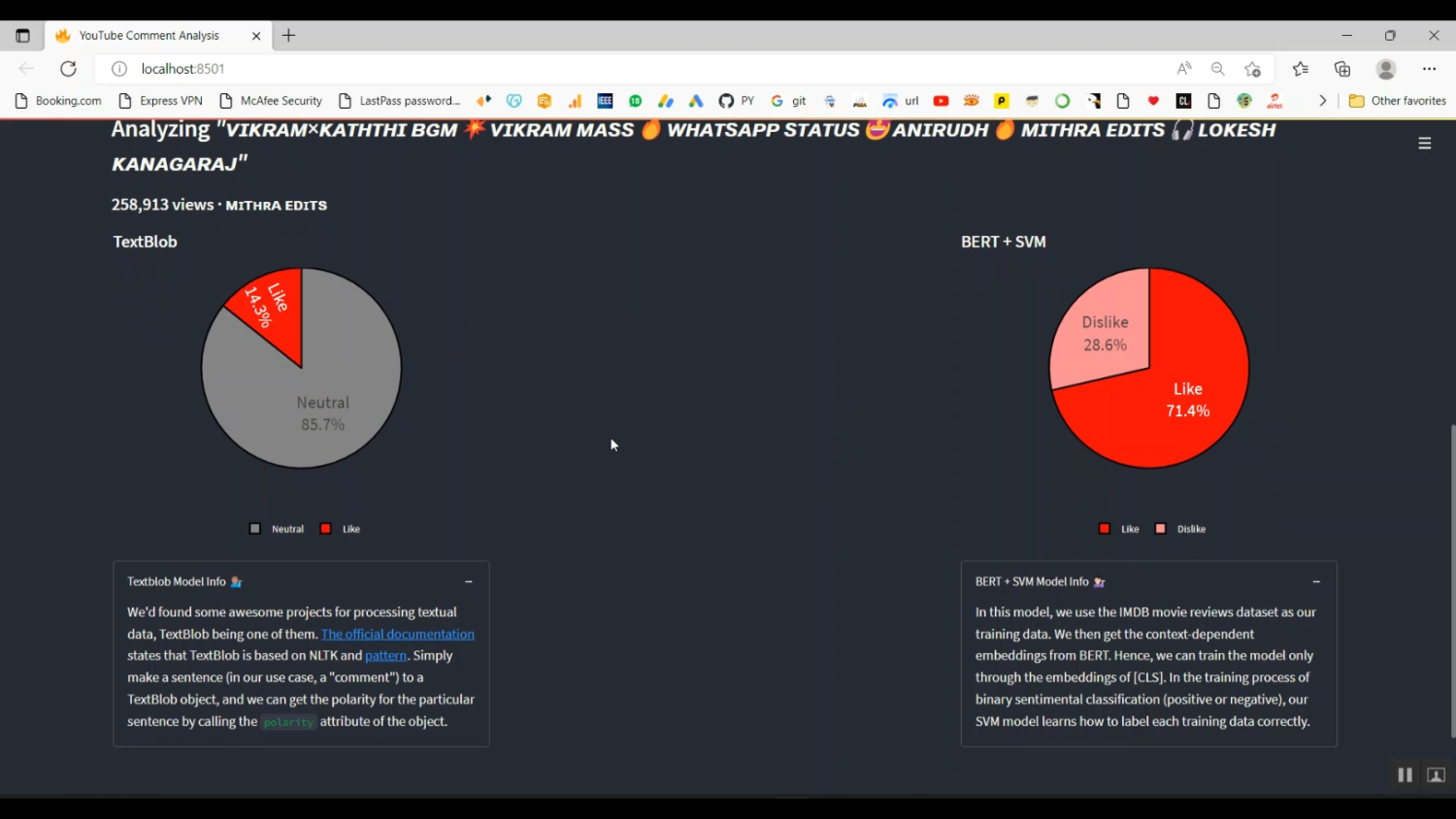This screenshot has width=1456, height=819.
Task: Open the IEEE bookmark icon
Action: point(605,101)
